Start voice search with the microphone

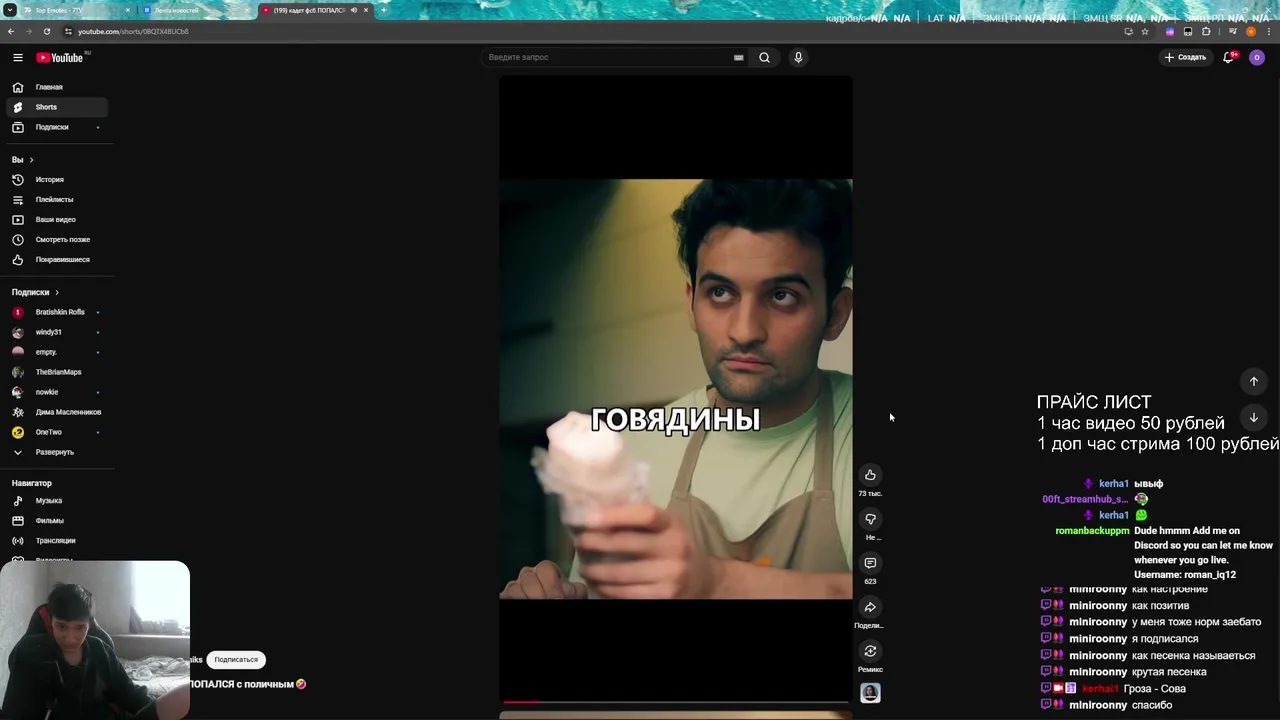tap(798, 57)
